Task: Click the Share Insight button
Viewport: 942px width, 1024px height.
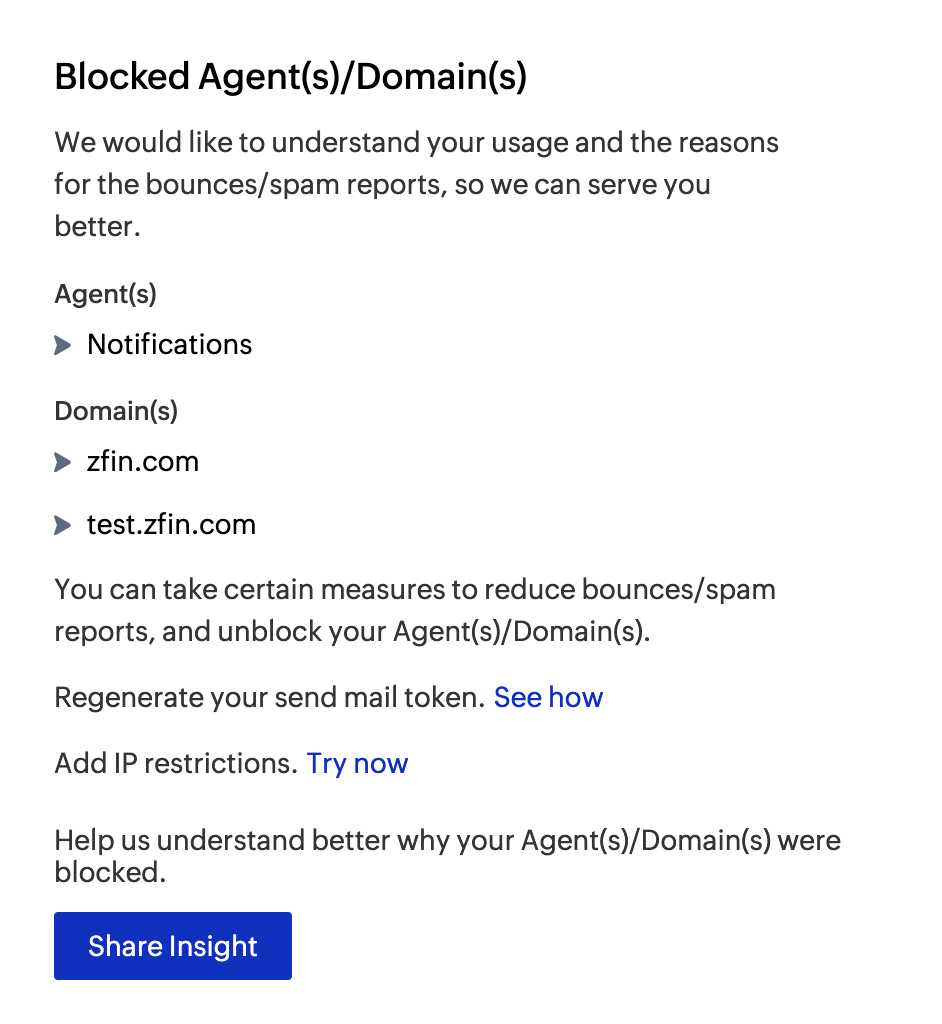Action: (x=172, y=945)
